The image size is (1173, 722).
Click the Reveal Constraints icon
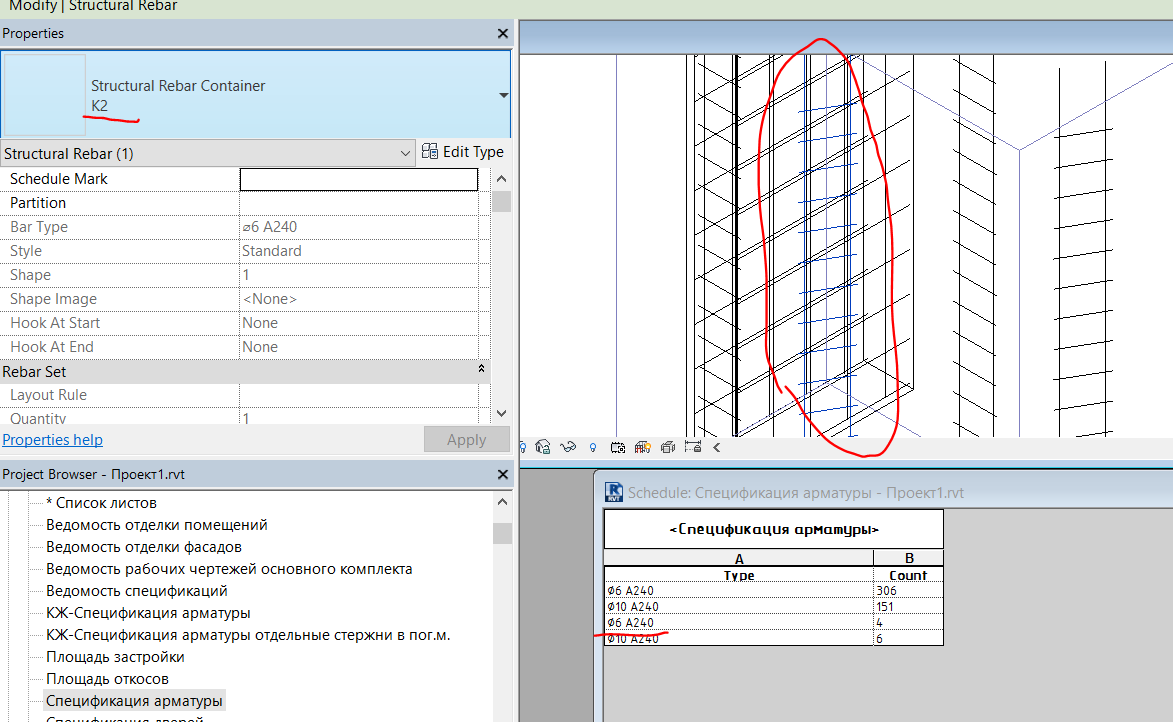[693, 446]
